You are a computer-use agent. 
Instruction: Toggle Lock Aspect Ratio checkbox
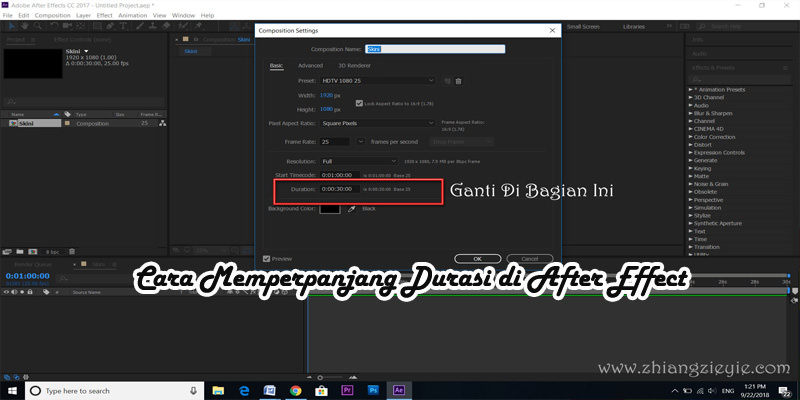[359, 103]
